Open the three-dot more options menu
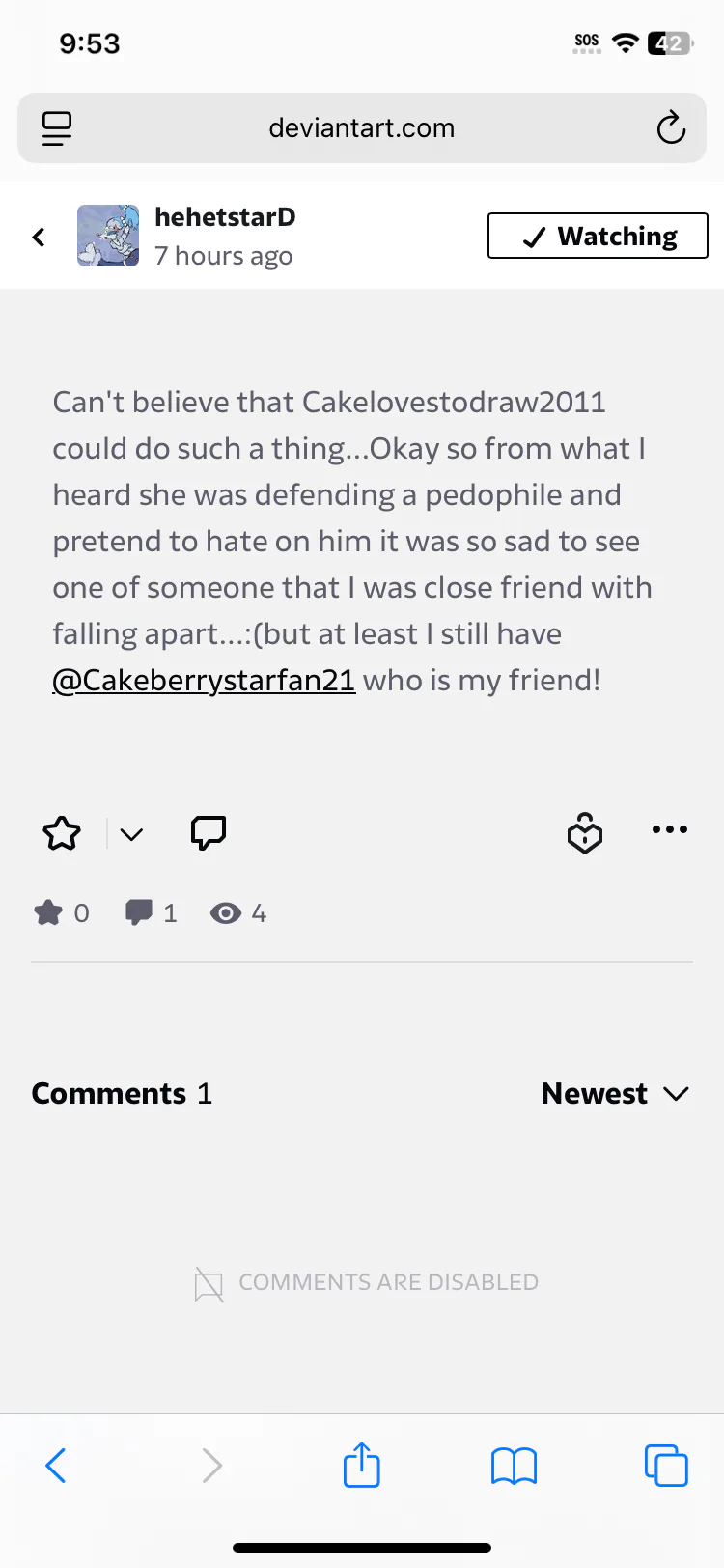 [x=670, y=829]
